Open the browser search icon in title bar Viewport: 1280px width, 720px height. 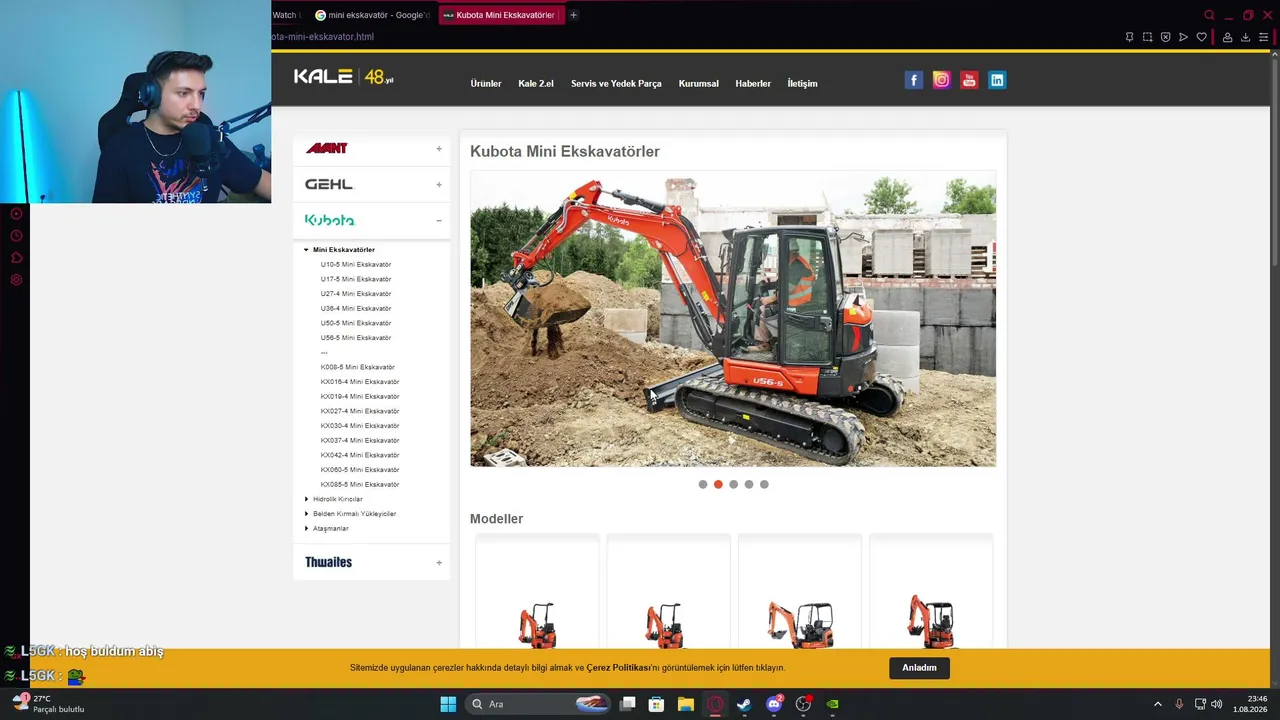pyautogui.click(x=1209, y=15)
